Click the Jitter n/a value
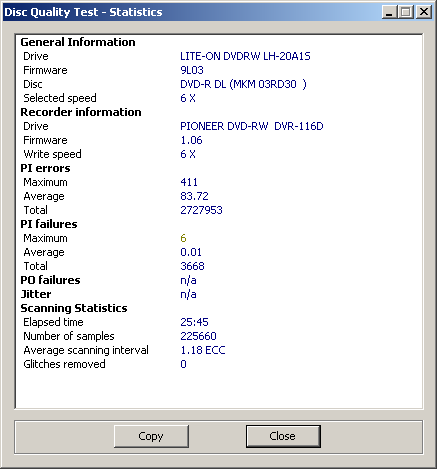The height and width of the screenshot is (469, 437). click(x=188, y=294)
